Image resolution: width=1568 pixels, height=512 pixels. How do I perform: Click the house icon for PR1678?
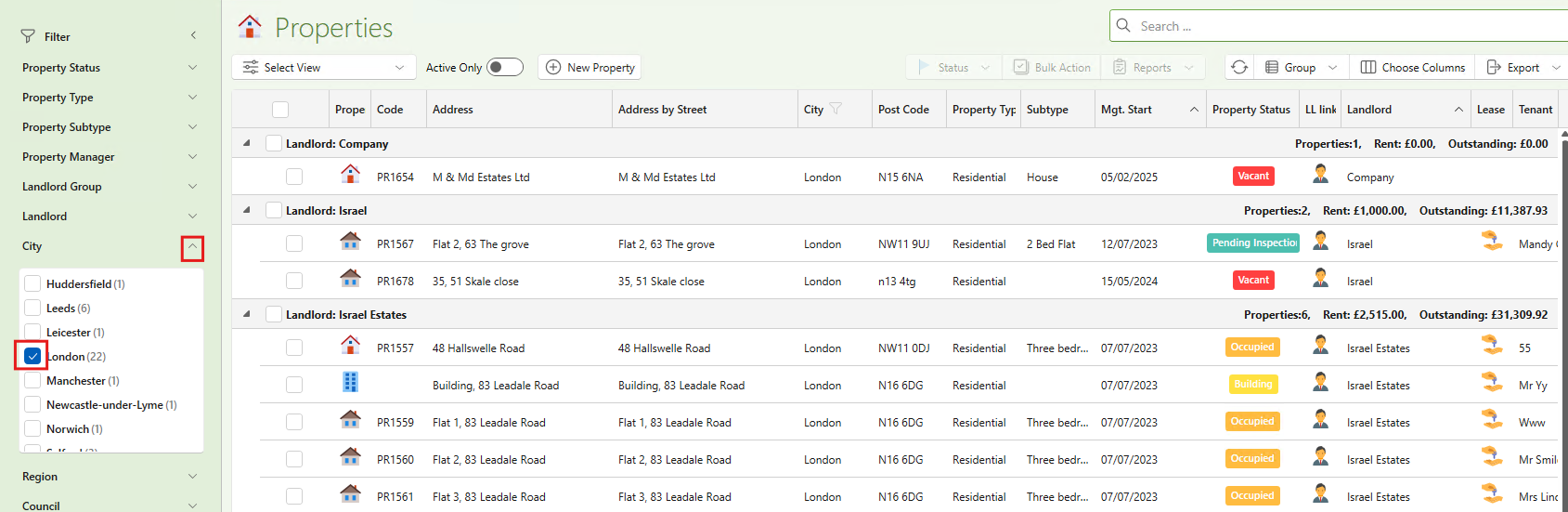(x=350, y=278)
